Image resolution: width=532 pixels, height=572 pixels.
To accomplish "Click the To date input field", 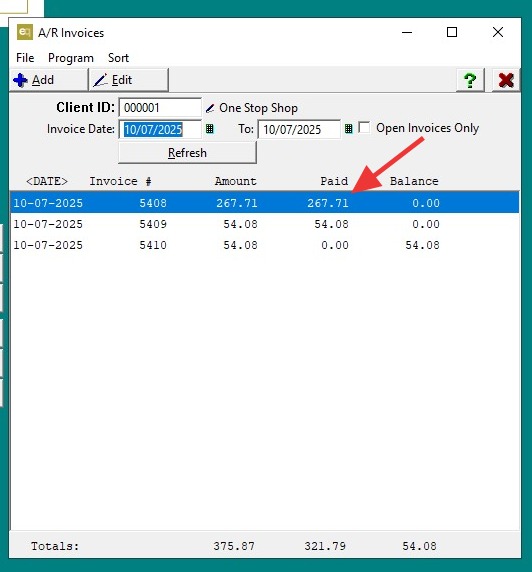I will 299,129.
